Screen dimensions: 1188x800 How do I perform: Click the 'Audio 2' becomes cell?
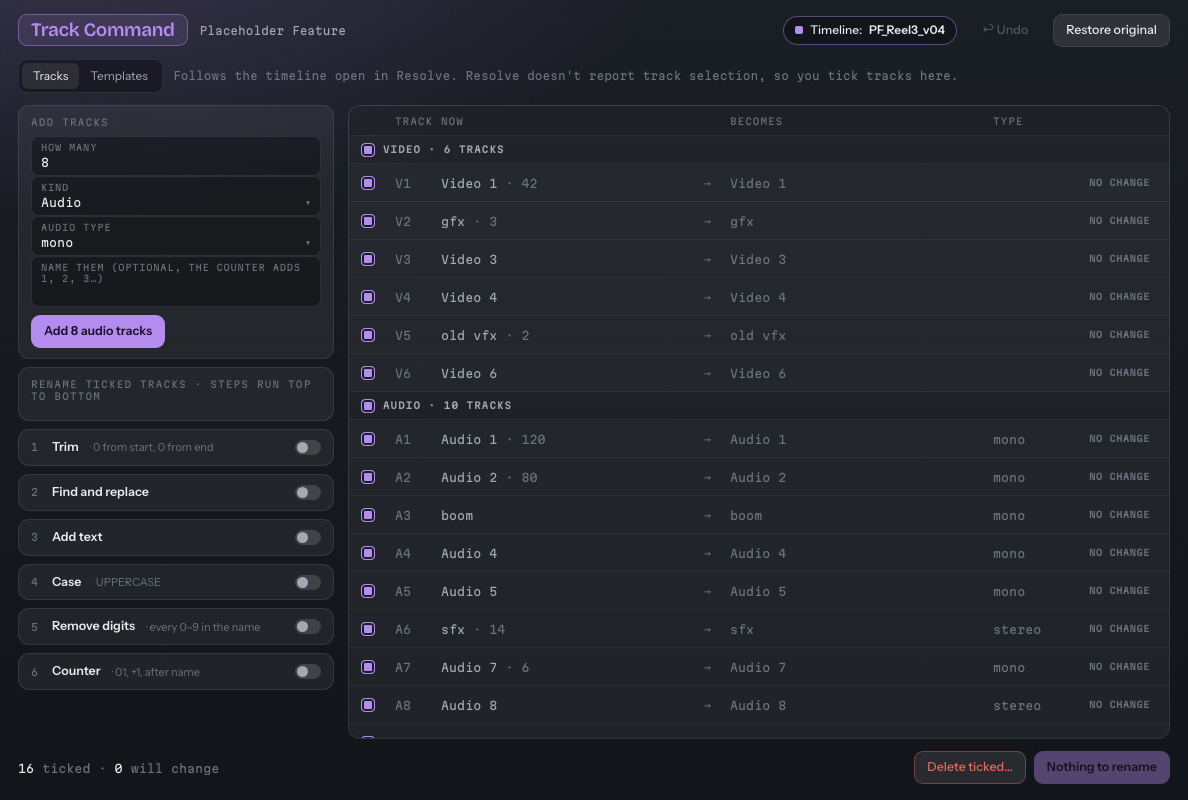(758, 477)
